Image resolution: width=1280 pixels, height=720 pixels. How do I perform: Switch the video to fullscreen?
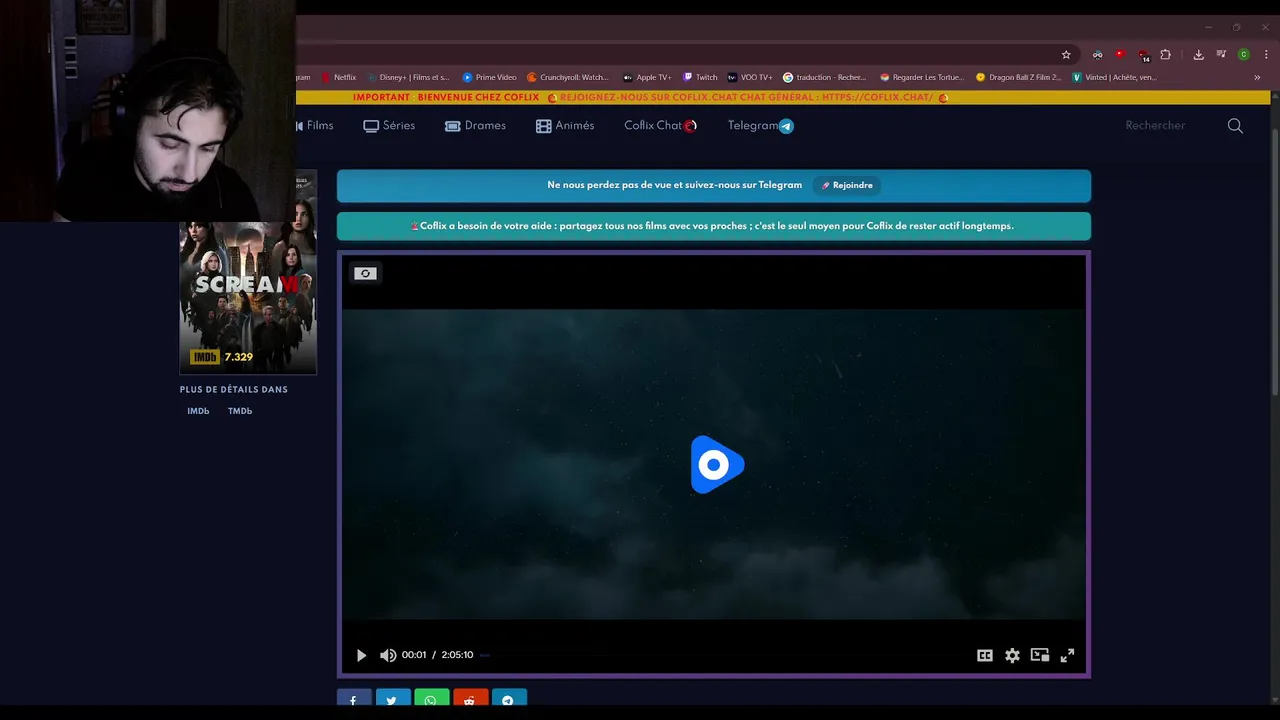coord(1067,655)
